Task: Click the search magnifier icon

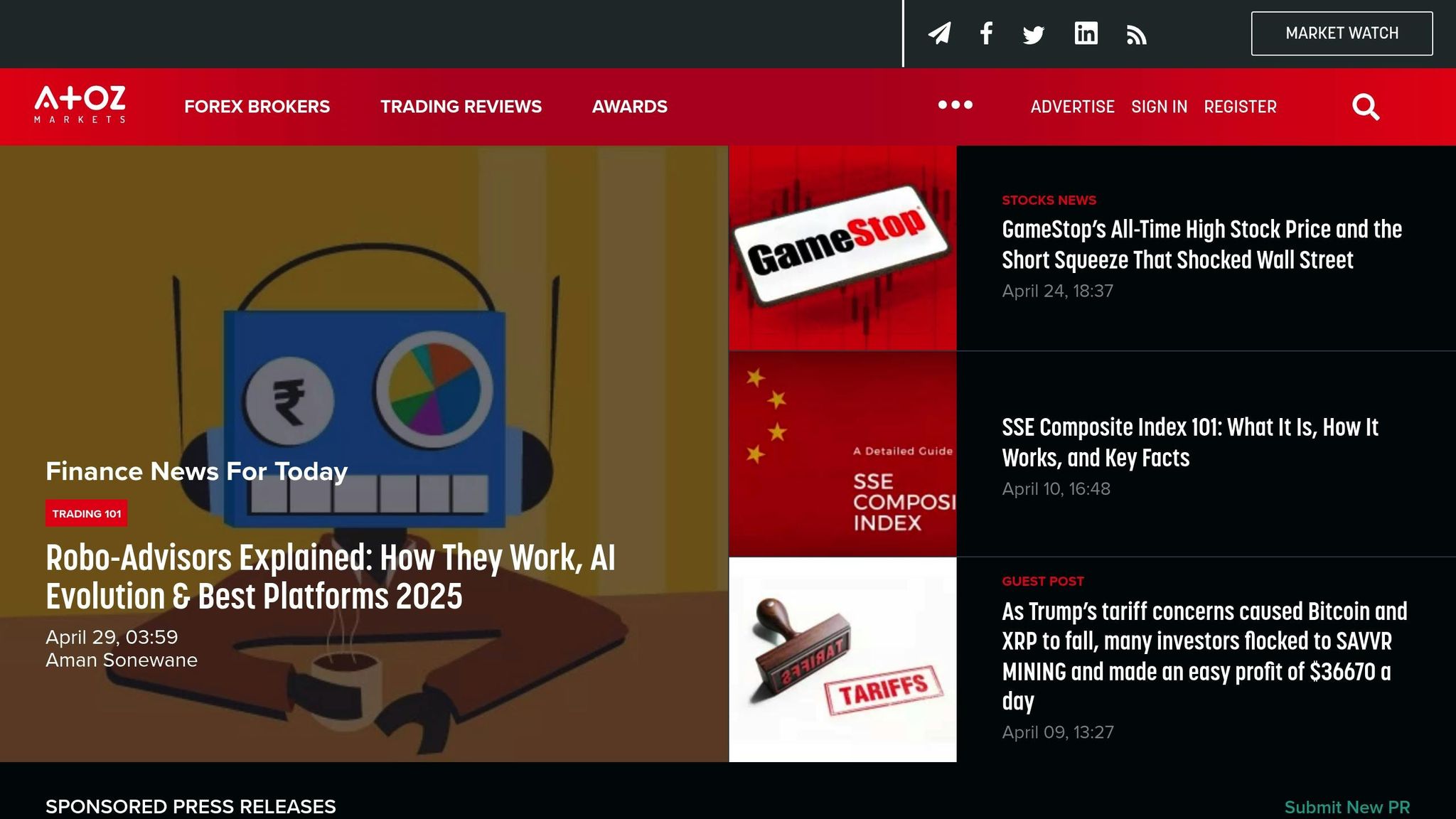Action: pyautogui.click(x=1366, y=107)
